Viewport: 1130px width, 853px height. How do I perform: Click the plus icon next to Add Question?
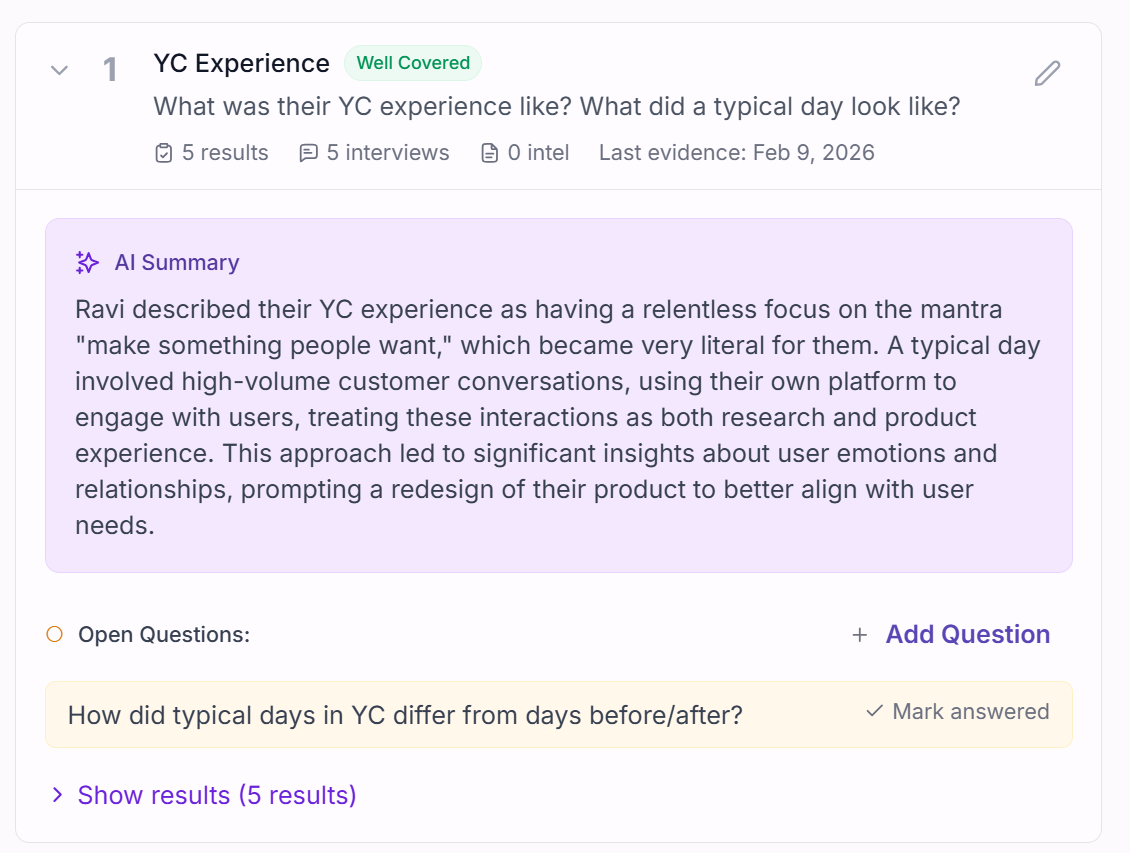click(x=859, y=634)
